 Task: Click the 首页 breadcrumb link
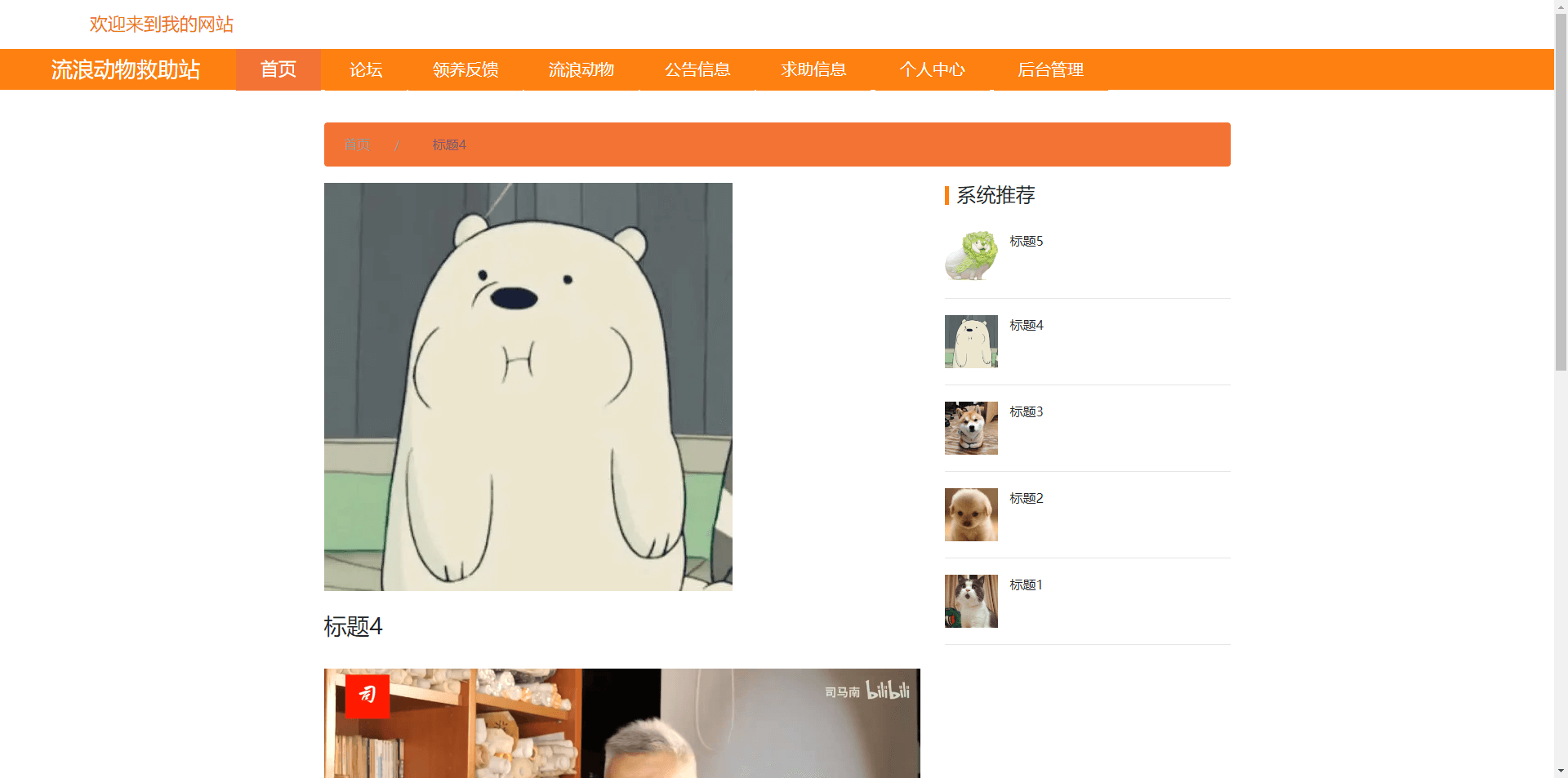(x=357, y=144)
